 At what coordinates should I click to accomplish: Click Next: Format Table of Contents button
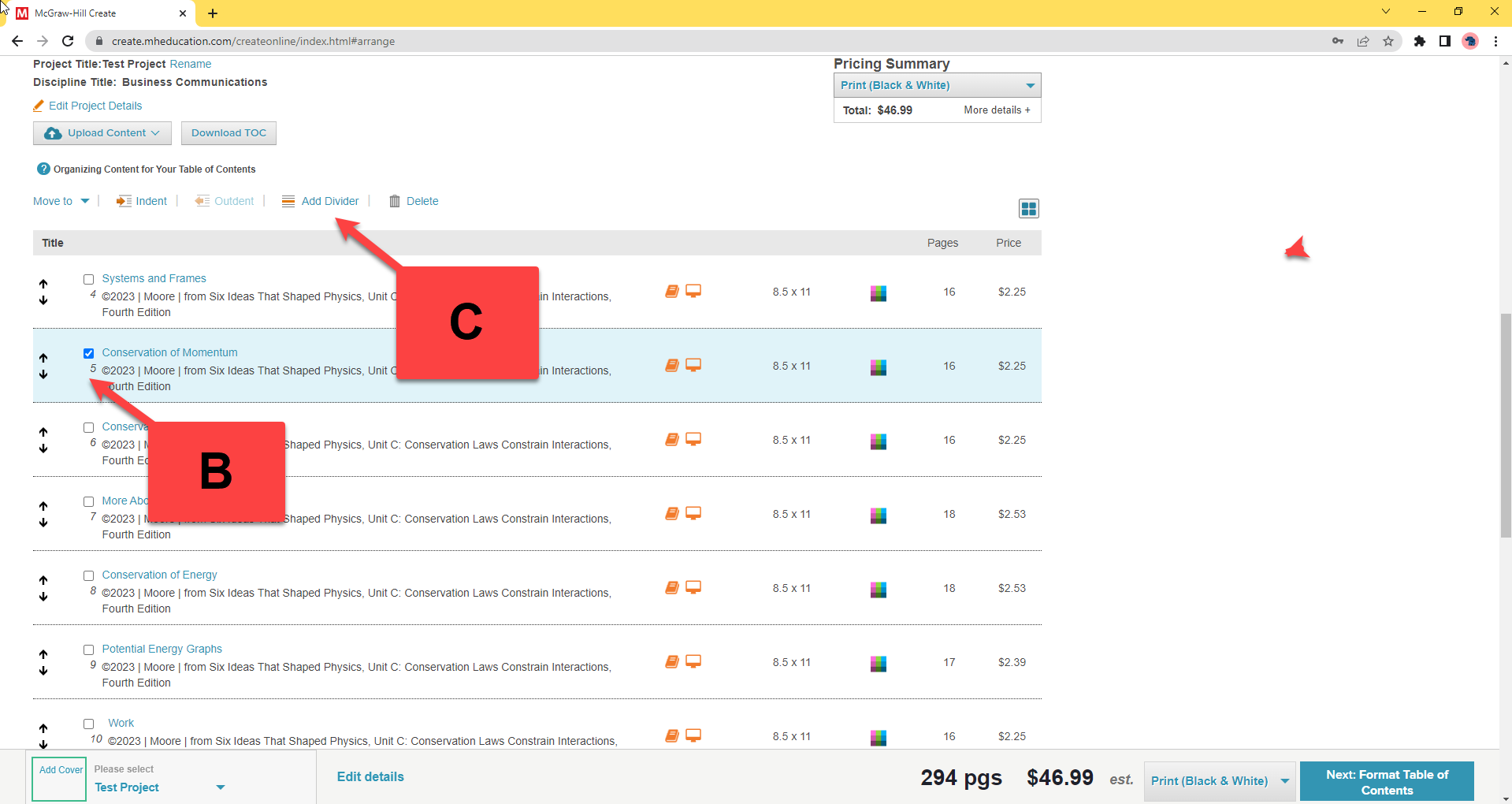click(x=1386, y=782)
